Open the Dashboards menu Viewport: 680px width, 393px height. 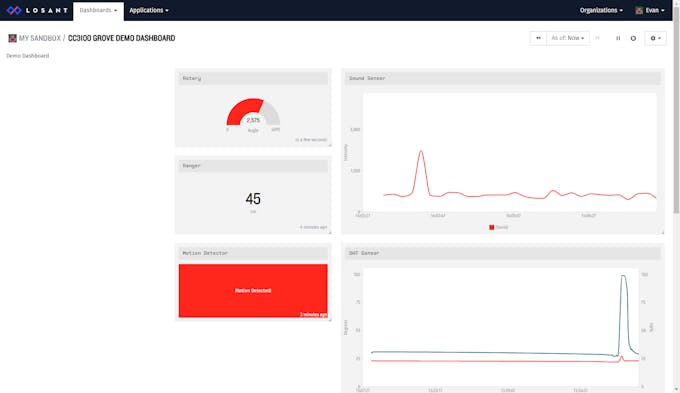[98, 10]
